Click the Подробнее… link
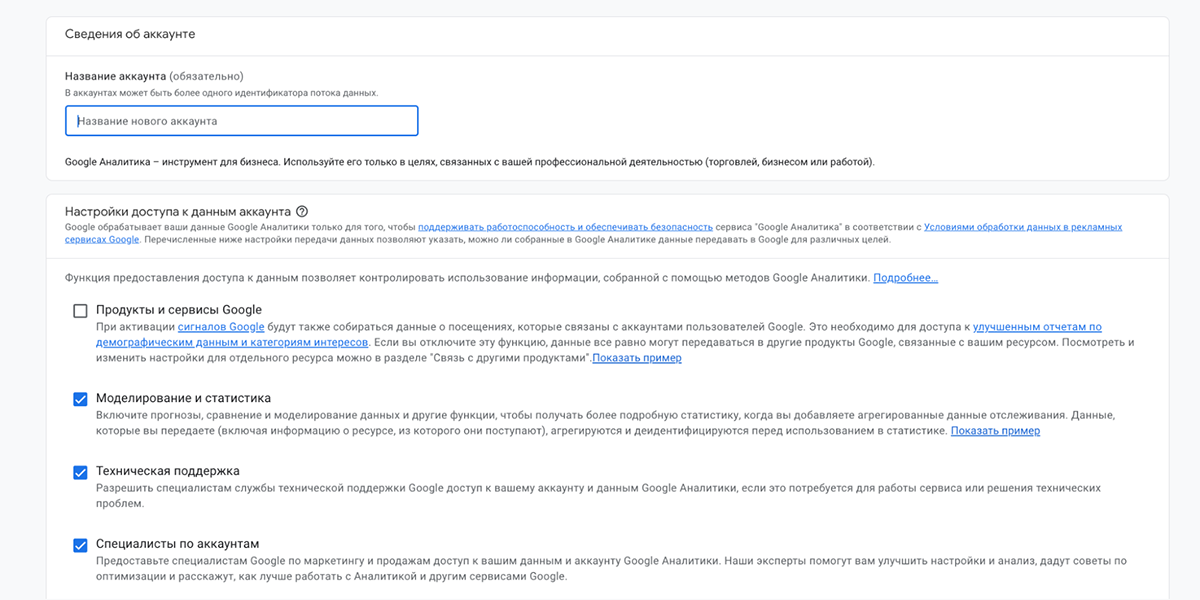Viewport: 1200px width, 600px height. point(905,278)
